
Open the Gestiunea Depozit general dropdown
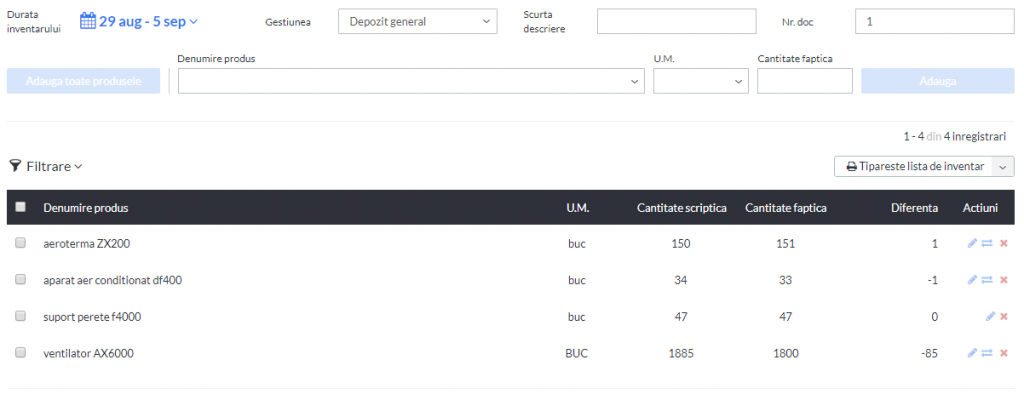coord(418,22)
